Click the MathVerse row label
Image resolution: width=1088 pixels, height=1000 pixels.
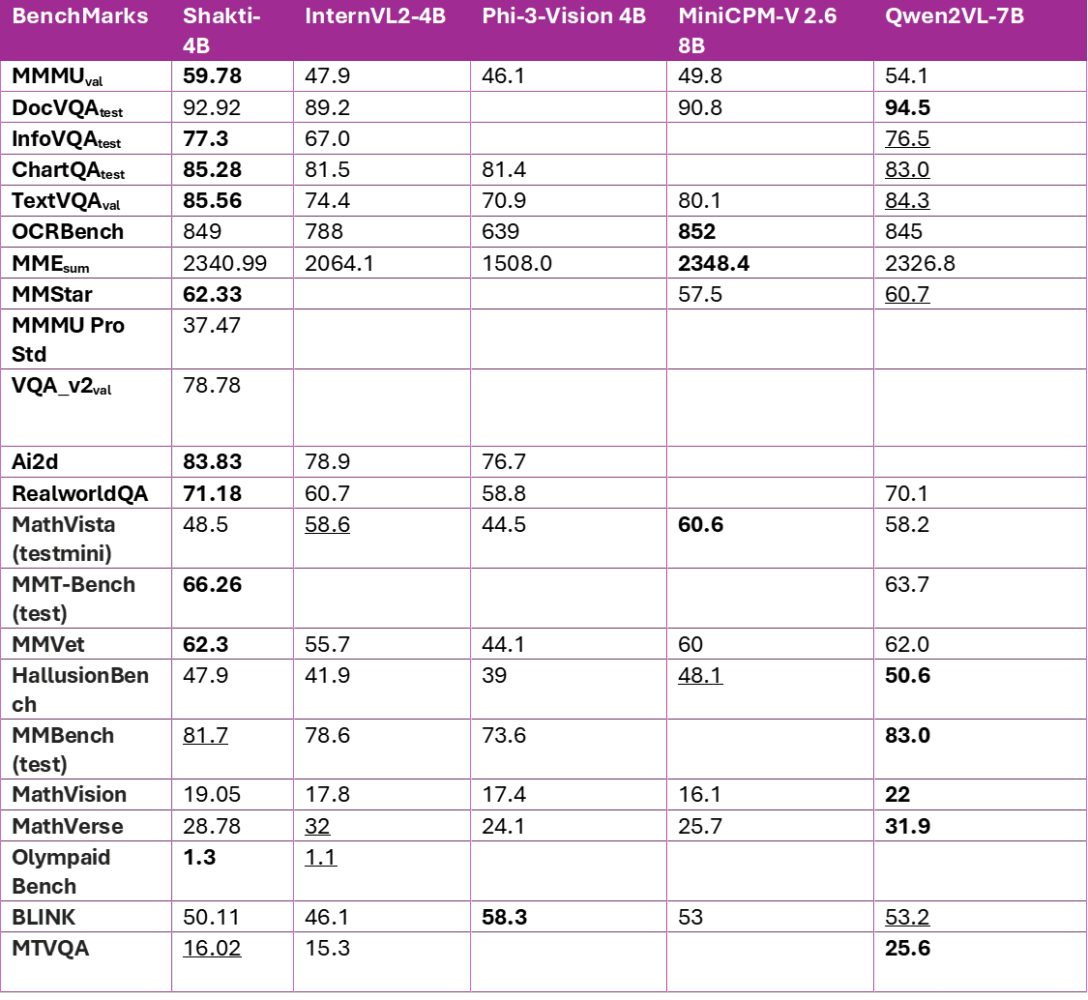pos(68,826)
